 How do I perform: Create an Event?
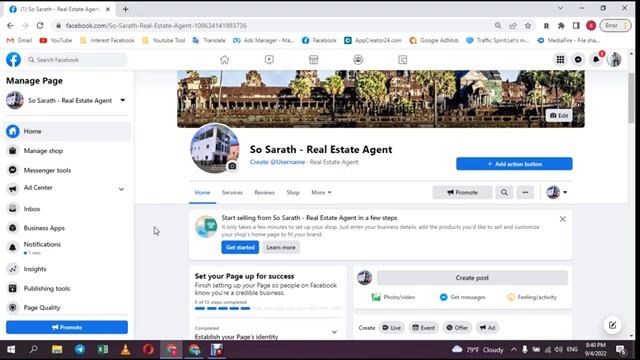[x=423, y=328]
